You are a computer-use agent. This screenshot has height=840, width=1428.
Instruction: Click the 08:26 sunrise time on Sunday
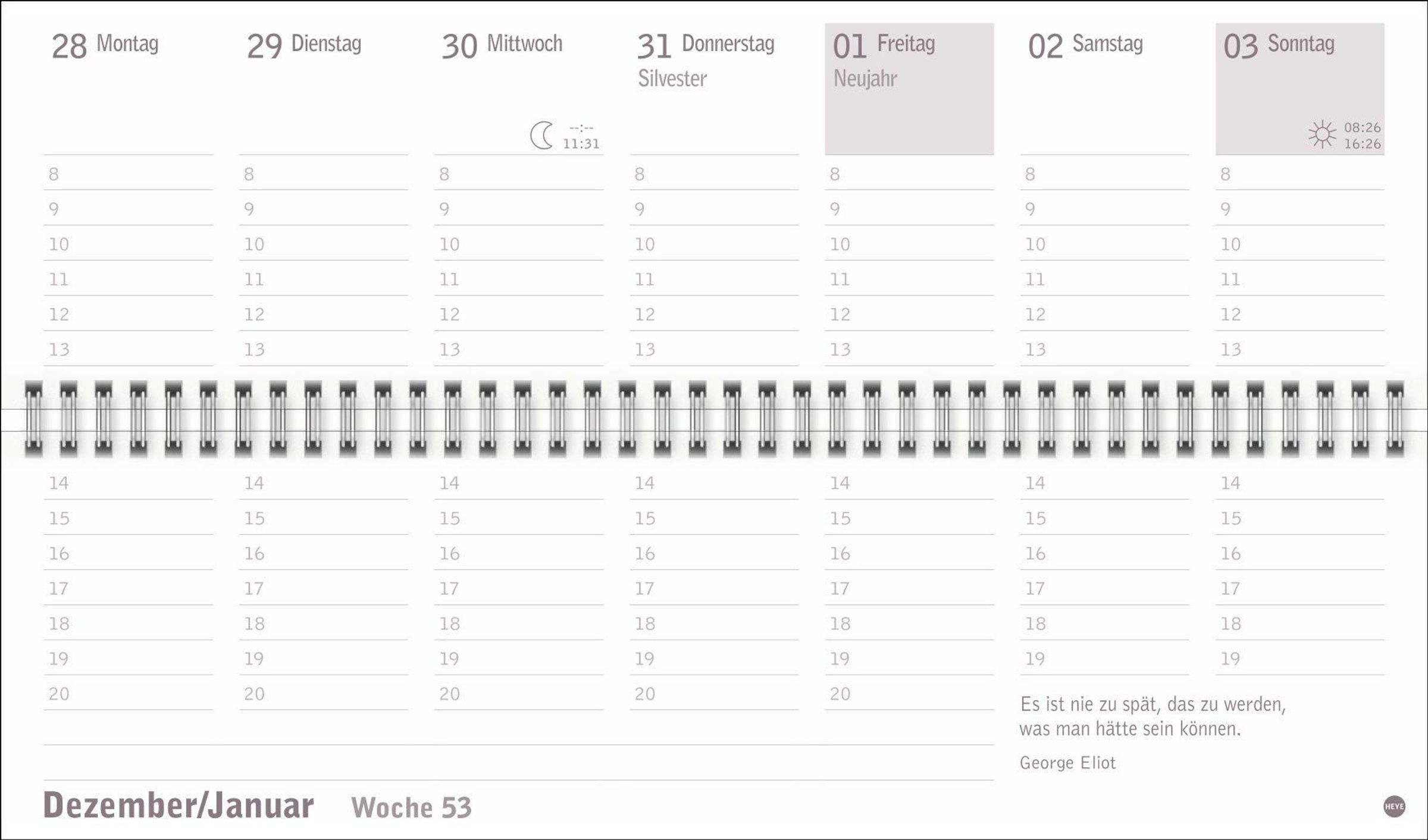pos(1362,127)
